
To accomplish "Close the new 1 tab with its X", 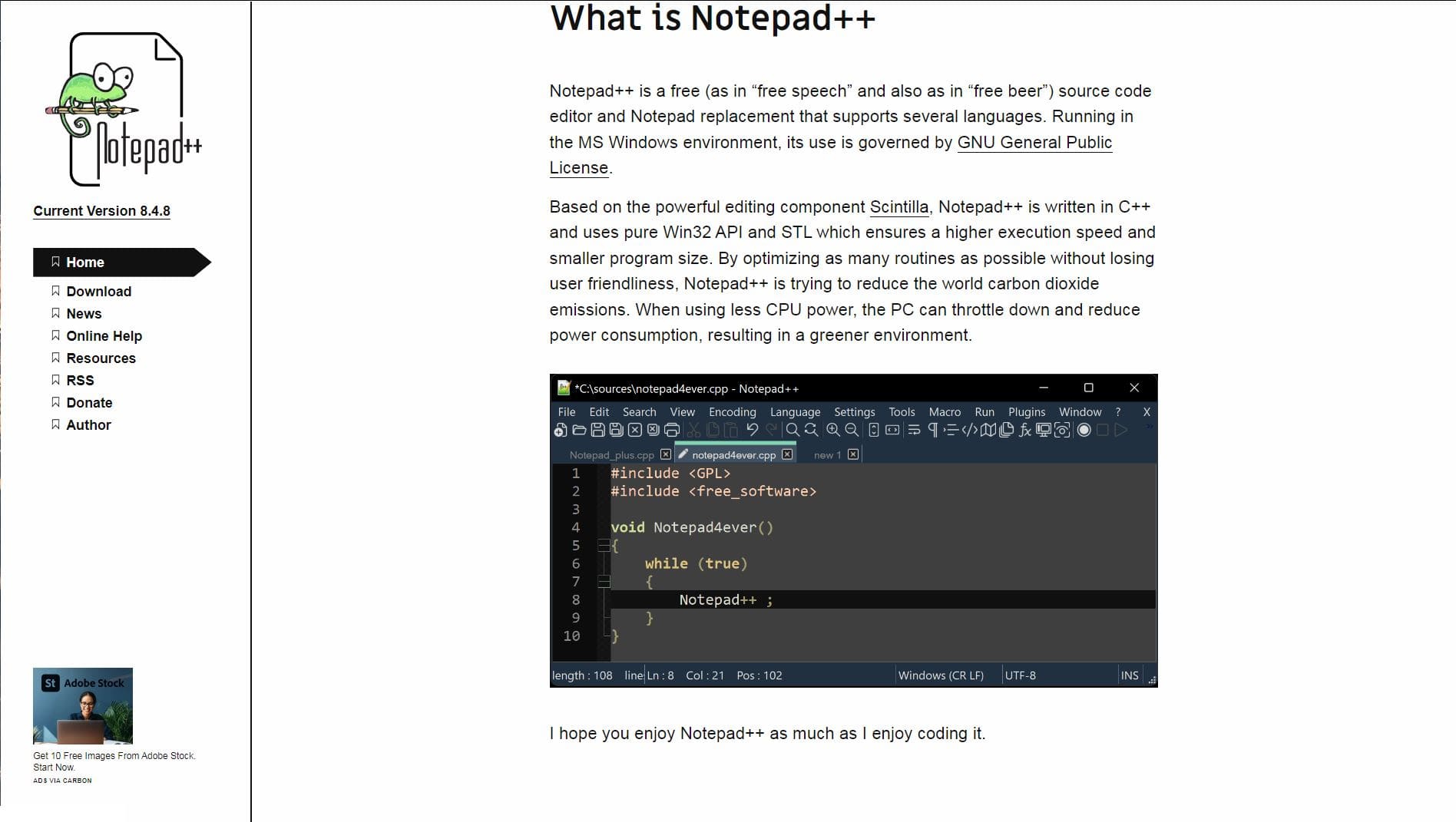I will coord(853,454).
